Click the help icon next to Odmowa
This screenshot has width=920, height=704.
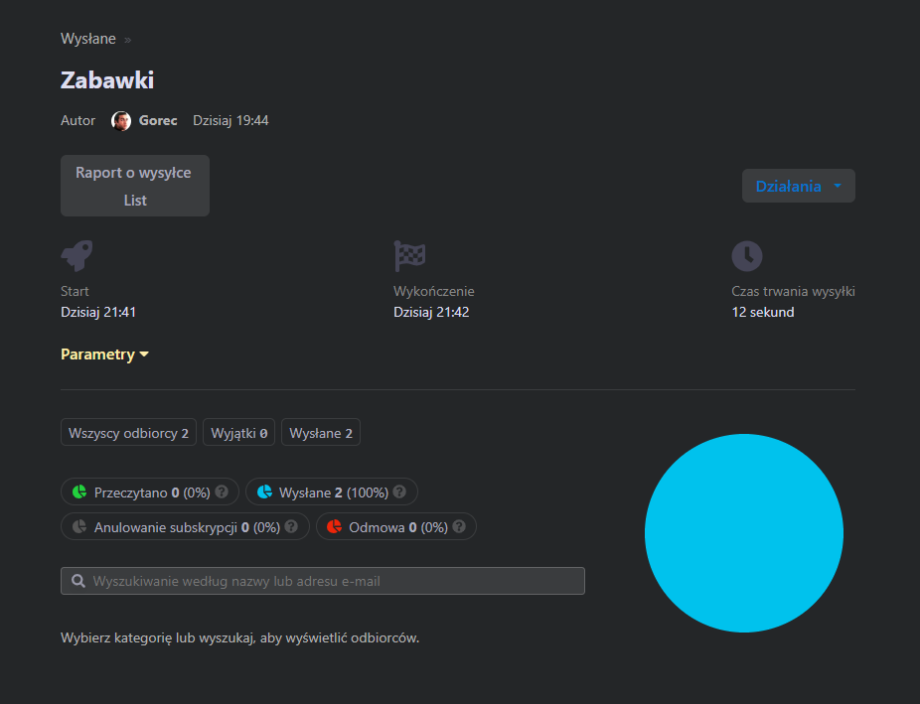click(458, 527)
